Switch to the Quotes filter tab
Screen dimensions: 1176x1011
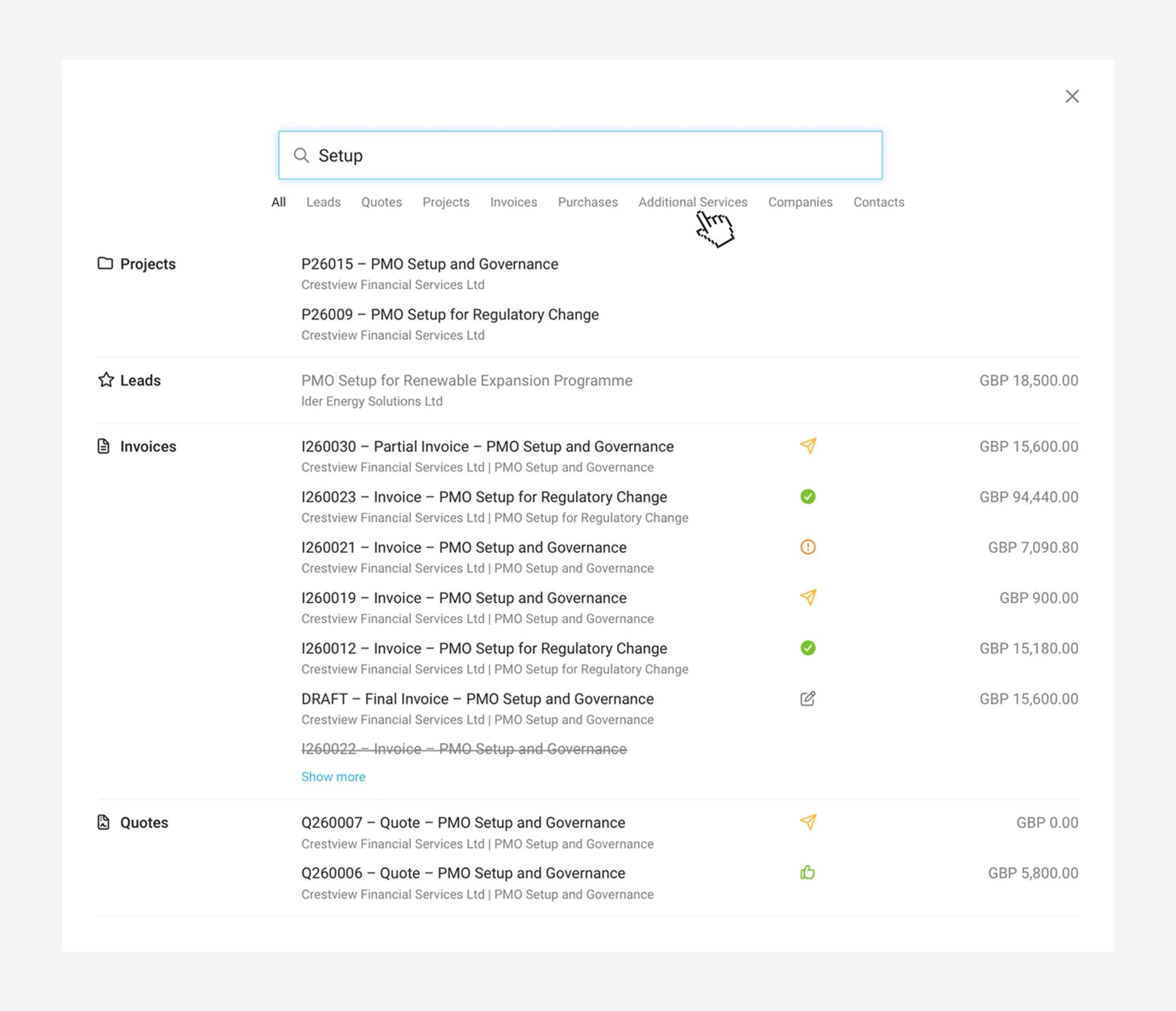point(381,202)
